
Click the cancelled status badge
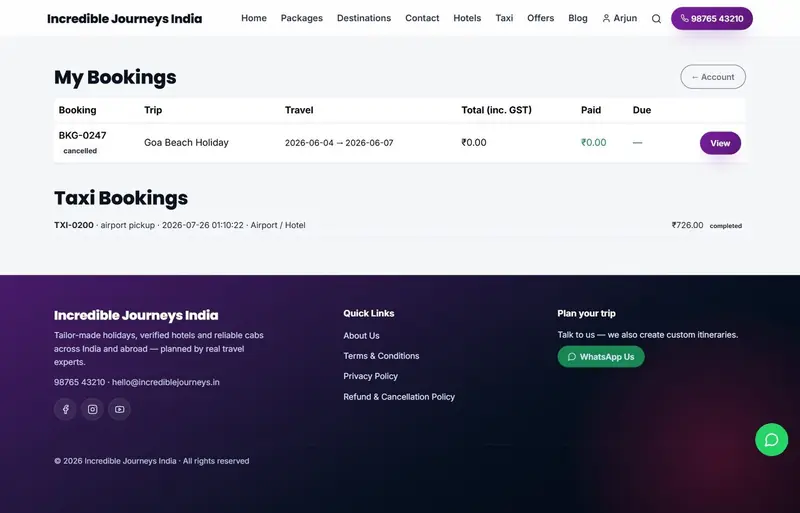coord(80,151)
